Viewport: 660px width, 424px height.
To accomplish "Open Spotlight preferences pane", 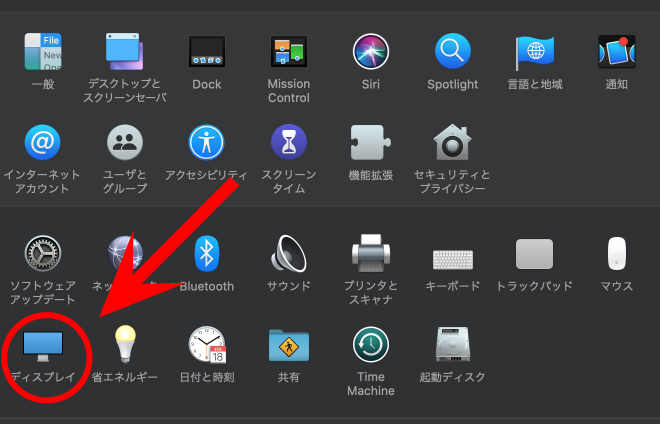I will (x=452, y=52).
